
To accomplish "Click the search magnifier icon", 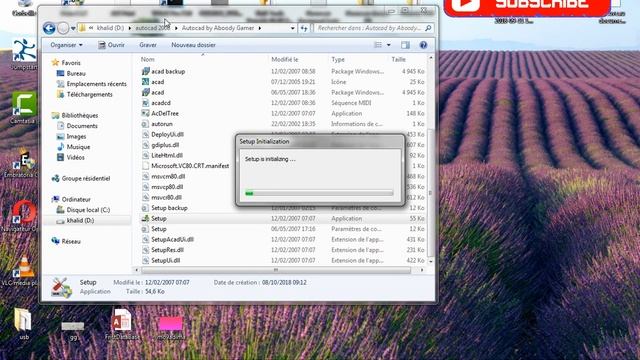I will 428,28.
